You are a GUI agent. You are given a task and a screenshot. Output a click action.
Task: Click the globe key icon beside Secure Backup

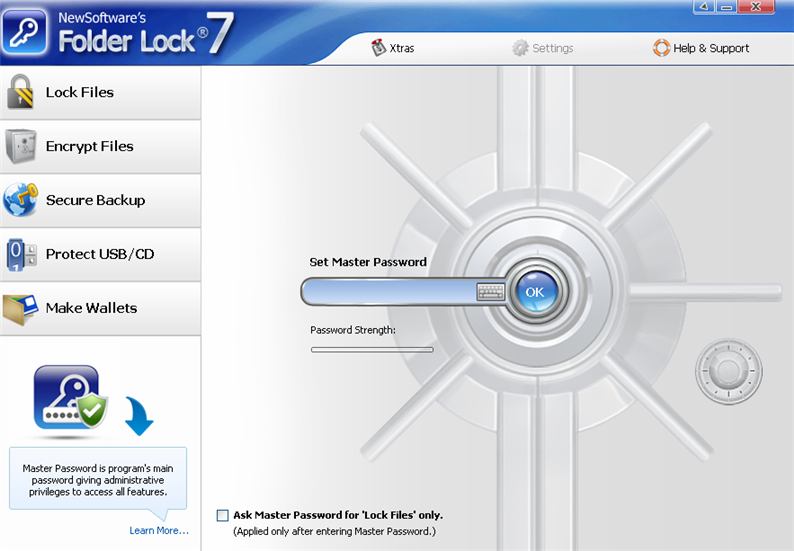pos(20,200)
